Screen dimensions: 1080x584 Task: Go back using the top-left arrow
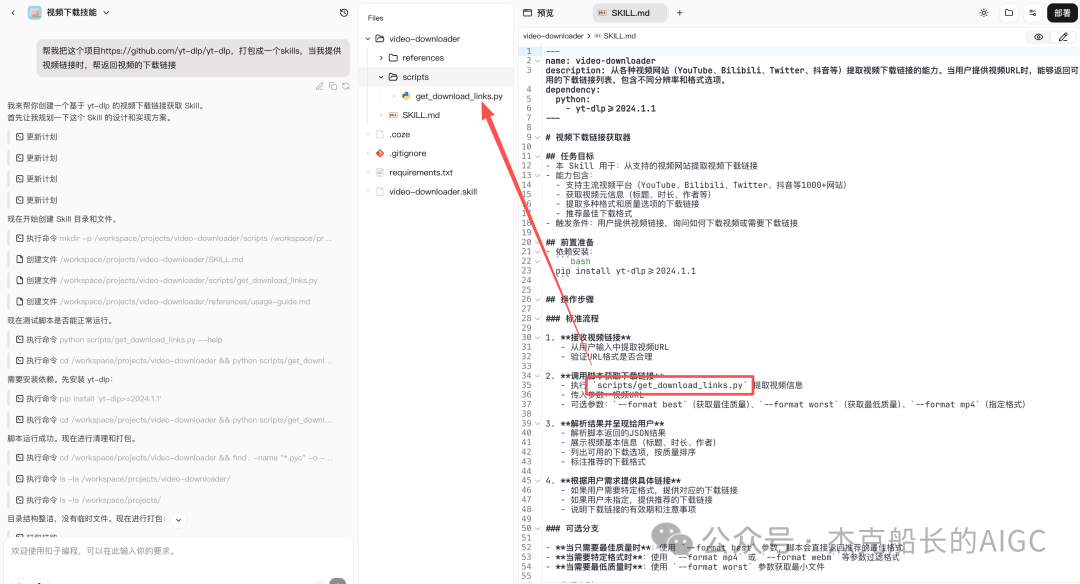pyautogui.click(x=13, y=12)
